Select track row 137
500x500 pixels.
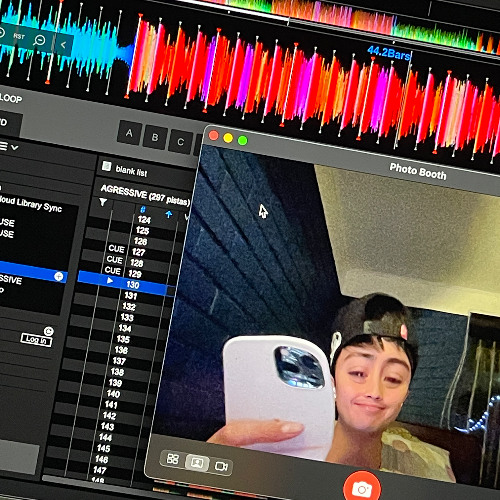(x=119, y=361)
